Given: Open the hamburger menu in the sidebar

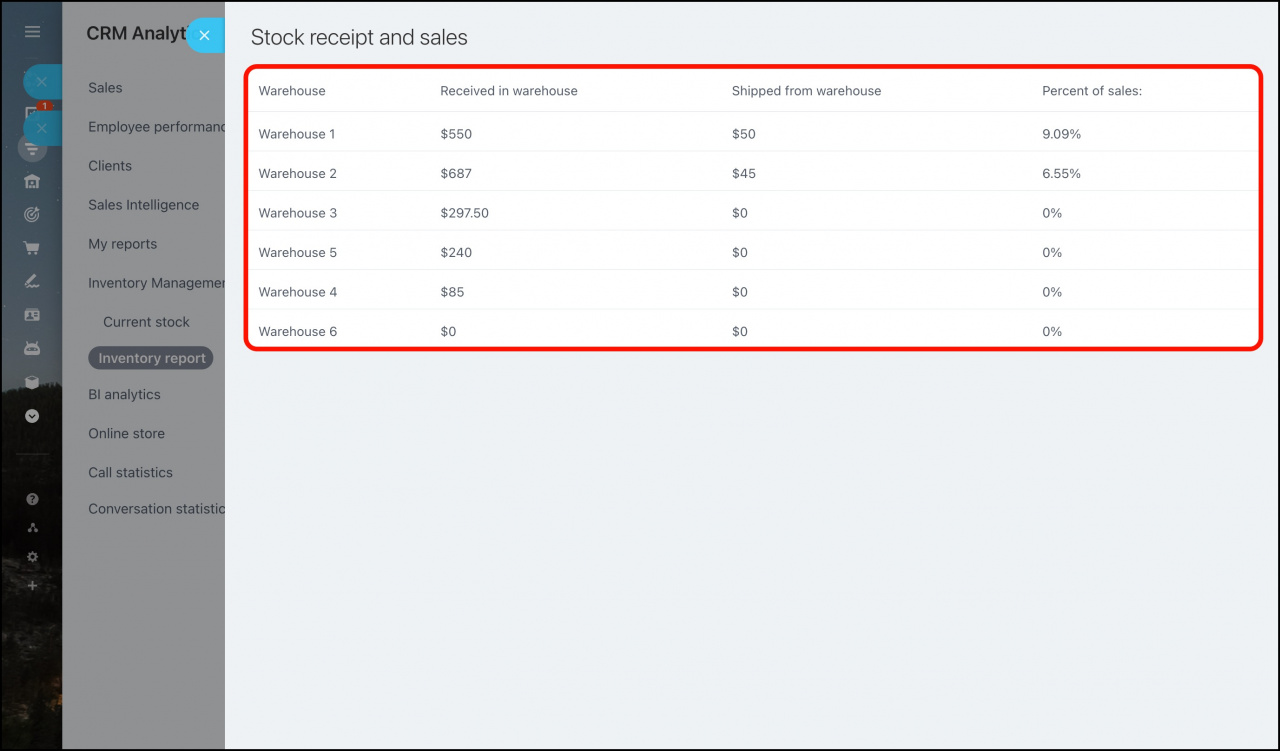Looking at the screenshot, I should pos(32,32).
